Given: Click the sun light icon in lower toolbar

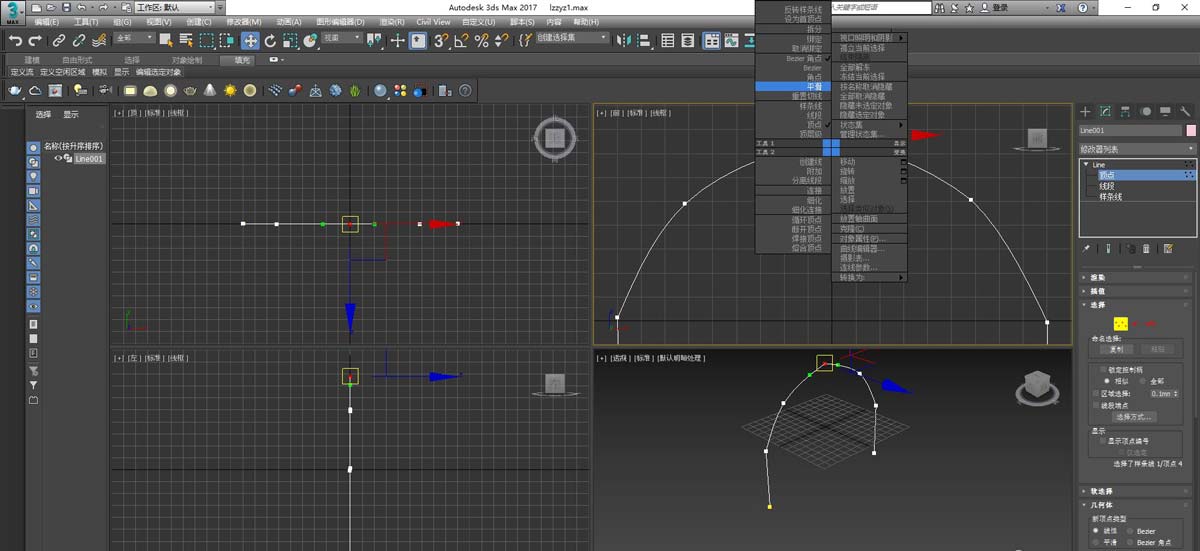Looking at the screenshot, I should point(230,90).
